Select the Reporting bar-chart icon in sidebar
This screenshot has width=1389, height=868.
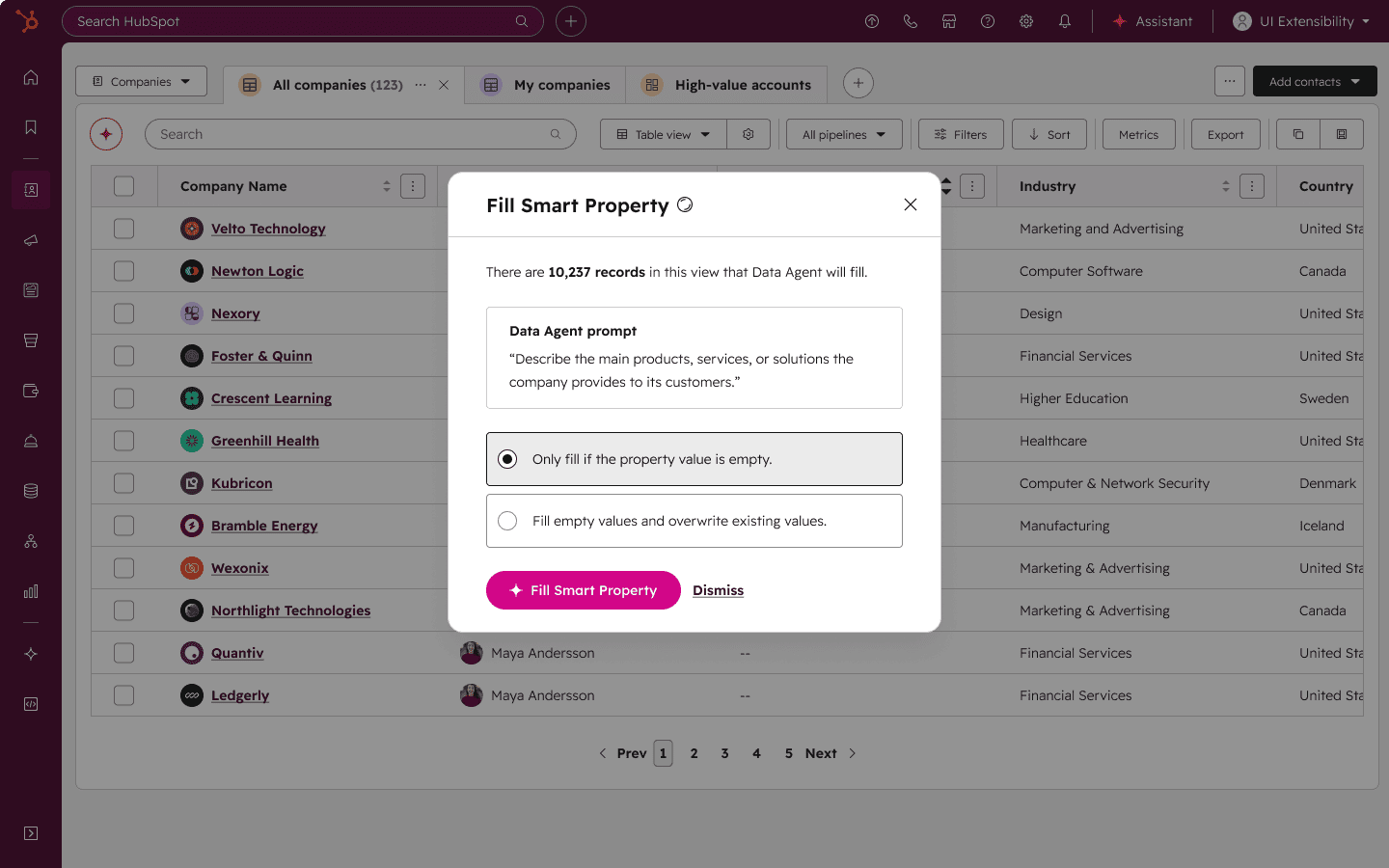point(30,591)
